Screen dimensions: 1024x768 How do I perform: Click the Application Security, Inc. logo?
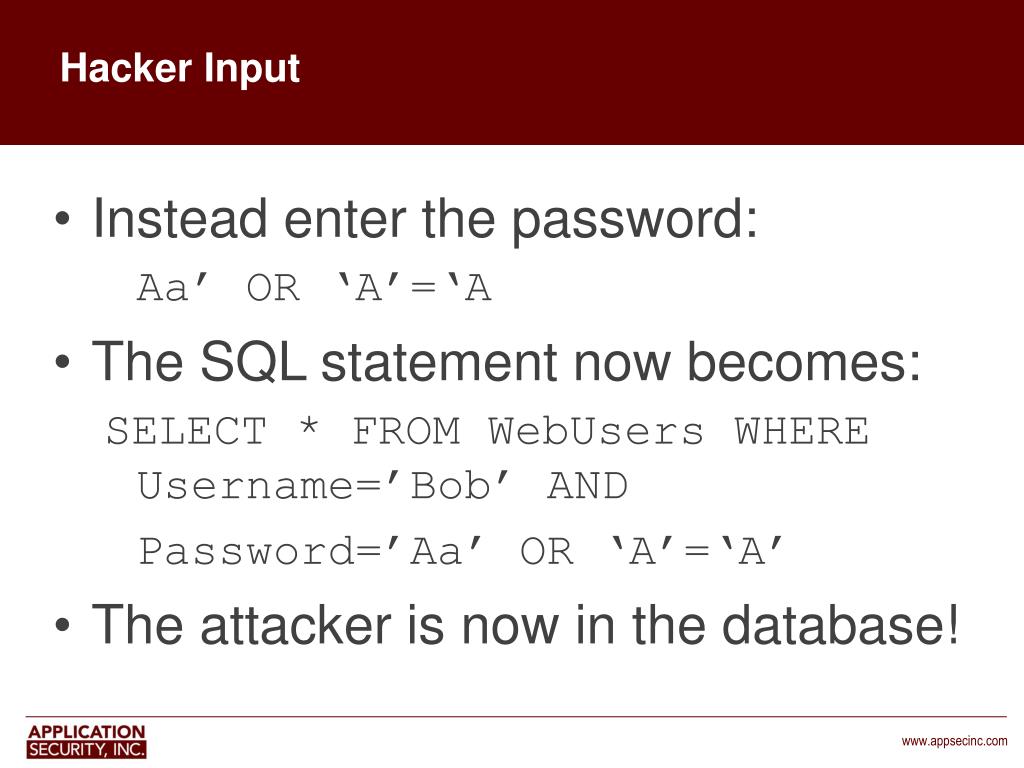coord(86,741)
